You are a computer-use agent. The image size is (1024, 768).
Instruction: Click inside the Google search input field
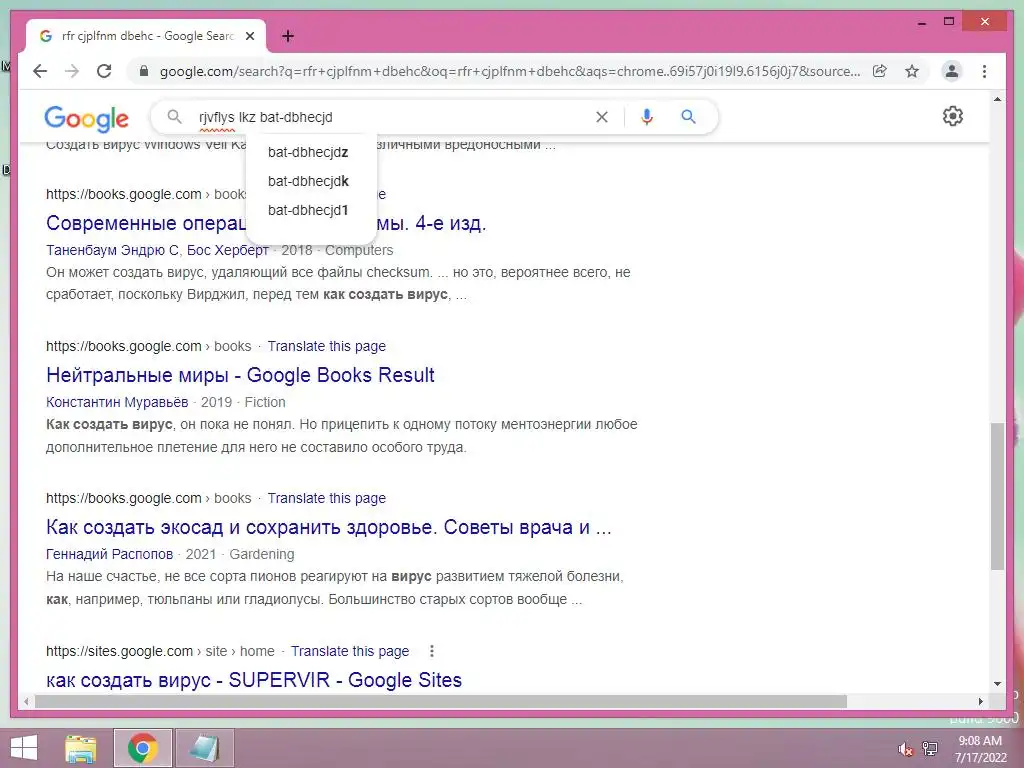click(x=392, y=117)
